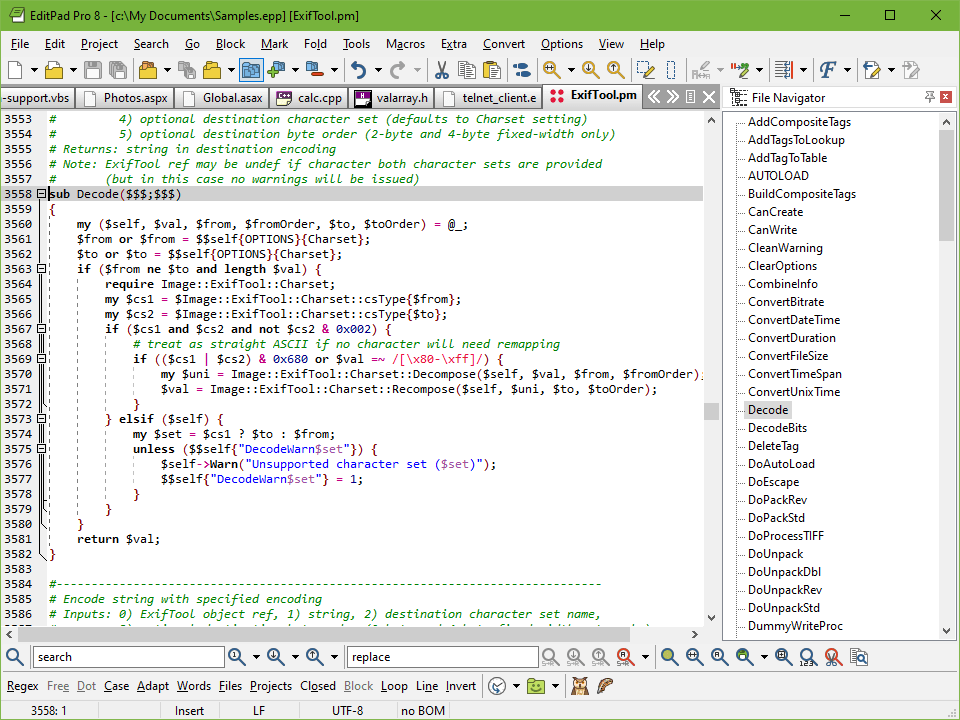Screen dimensions: 960x720
Task: Click the Copy icon in the toolbar
Action: pyautogui.click(x=467, y=70)
